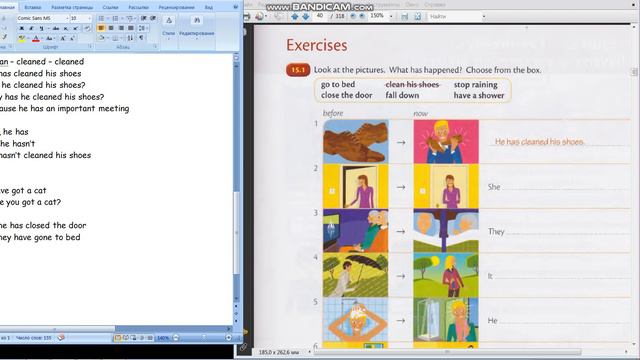Zoom in in PDF viewer
640x360 pixels.
pyautogui.click(x=362, y=16)
